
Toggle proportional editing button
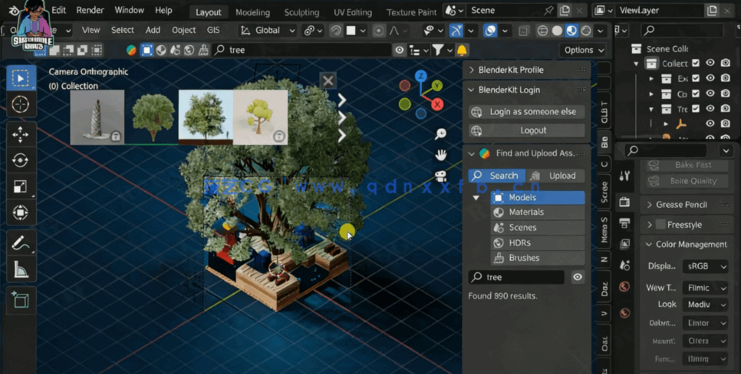[x=379, y=31]
